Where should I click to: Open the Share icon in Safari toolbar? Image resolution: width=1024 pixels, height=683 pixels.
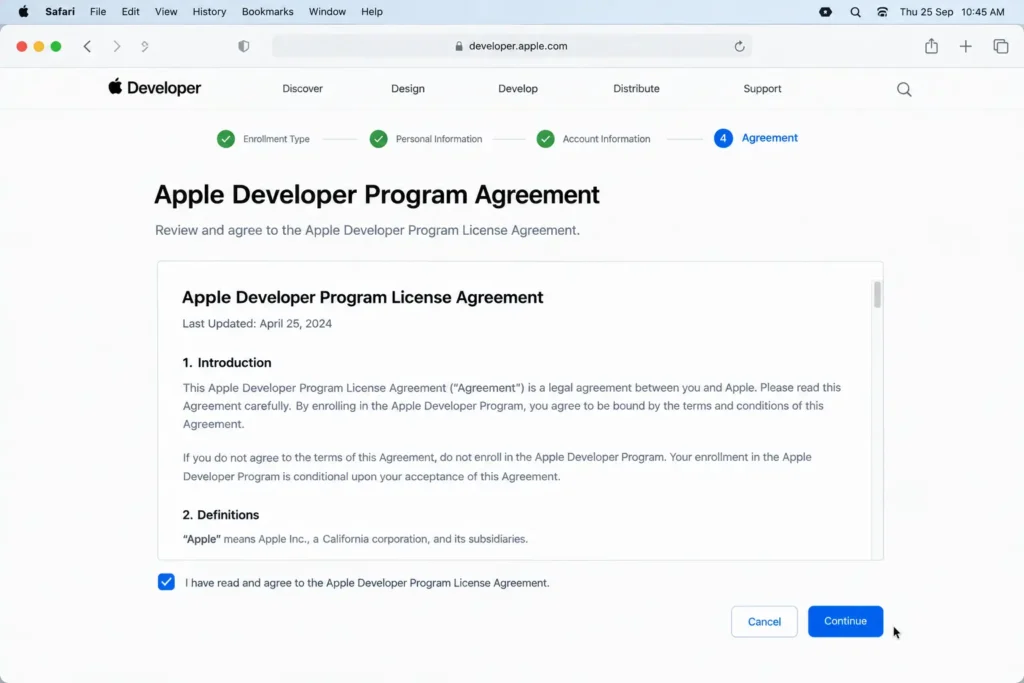(931, 46)
